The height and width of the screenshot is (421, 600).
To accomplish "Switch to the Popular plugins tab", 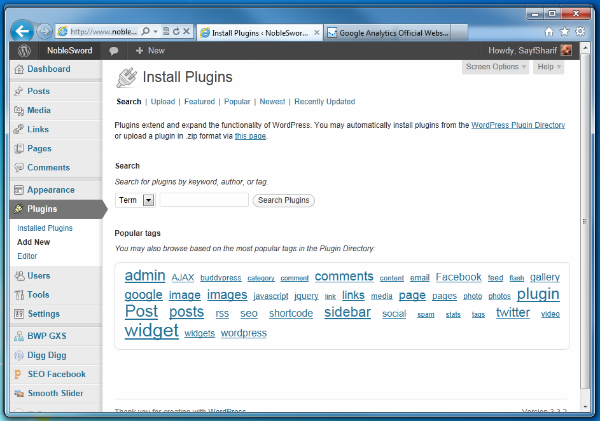I will [x=237, y=102].
